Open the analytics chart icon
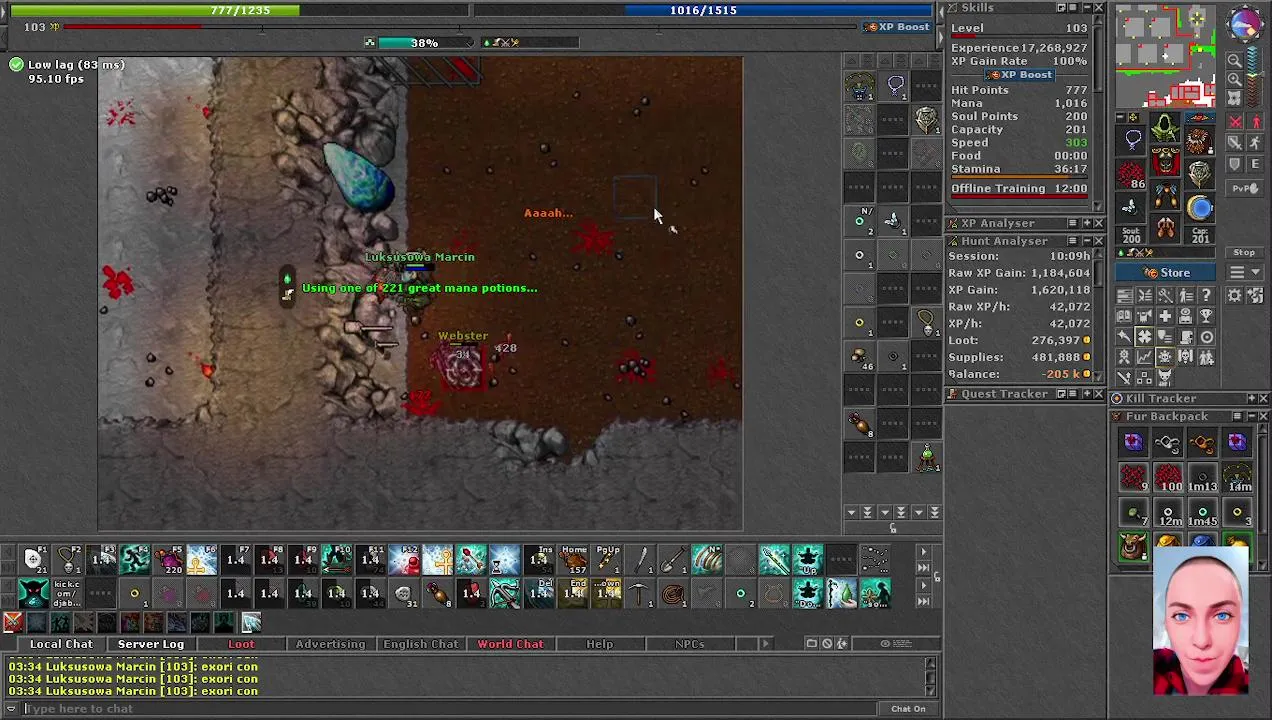This screenshot has height=720, width=1272. [x=1144, y=356]
